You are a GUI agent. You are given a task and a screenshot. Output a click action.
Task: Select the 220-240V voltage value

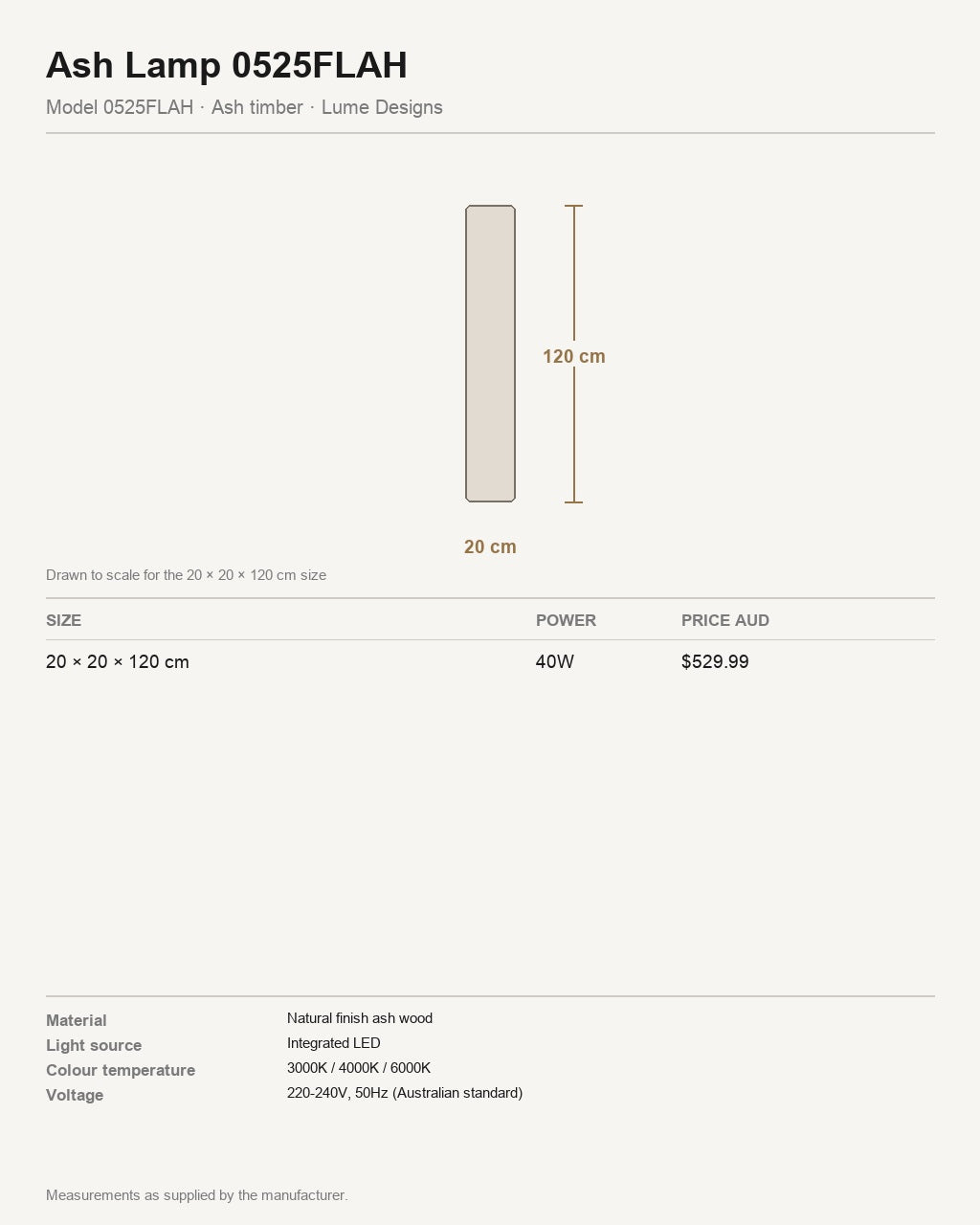[405, 1093]
